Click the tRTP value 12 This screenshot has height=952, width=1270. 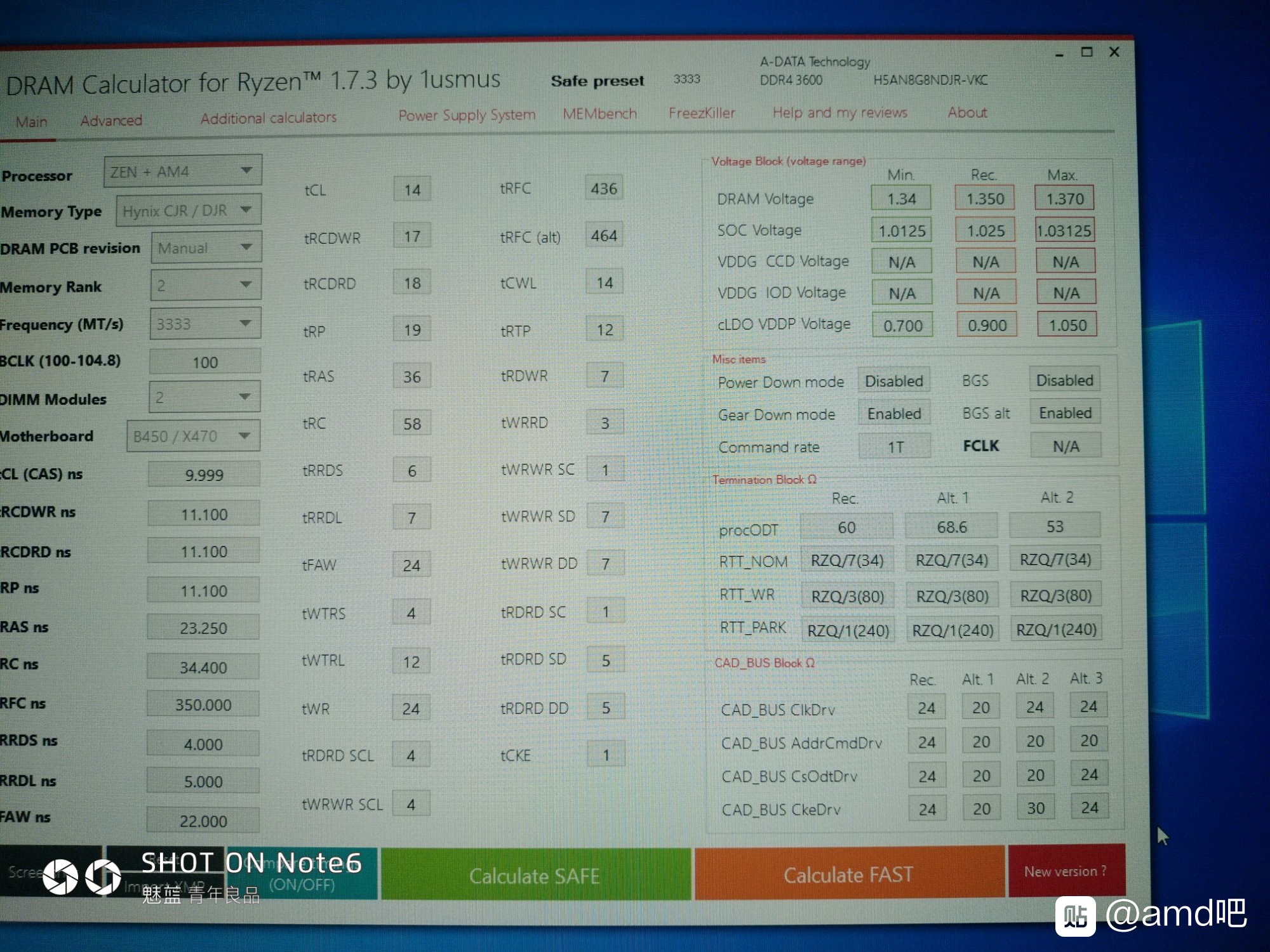click(x=605, y=329)
